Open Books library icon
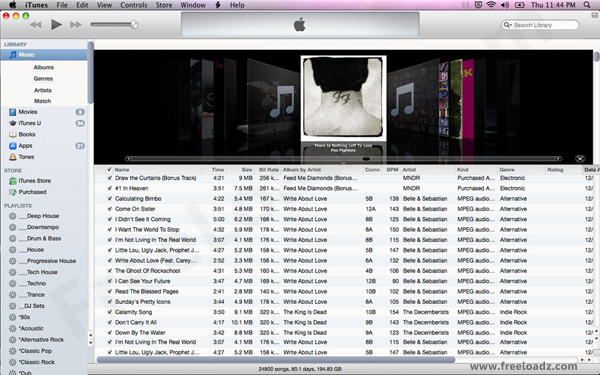The image size is (600, 375). 13,135
